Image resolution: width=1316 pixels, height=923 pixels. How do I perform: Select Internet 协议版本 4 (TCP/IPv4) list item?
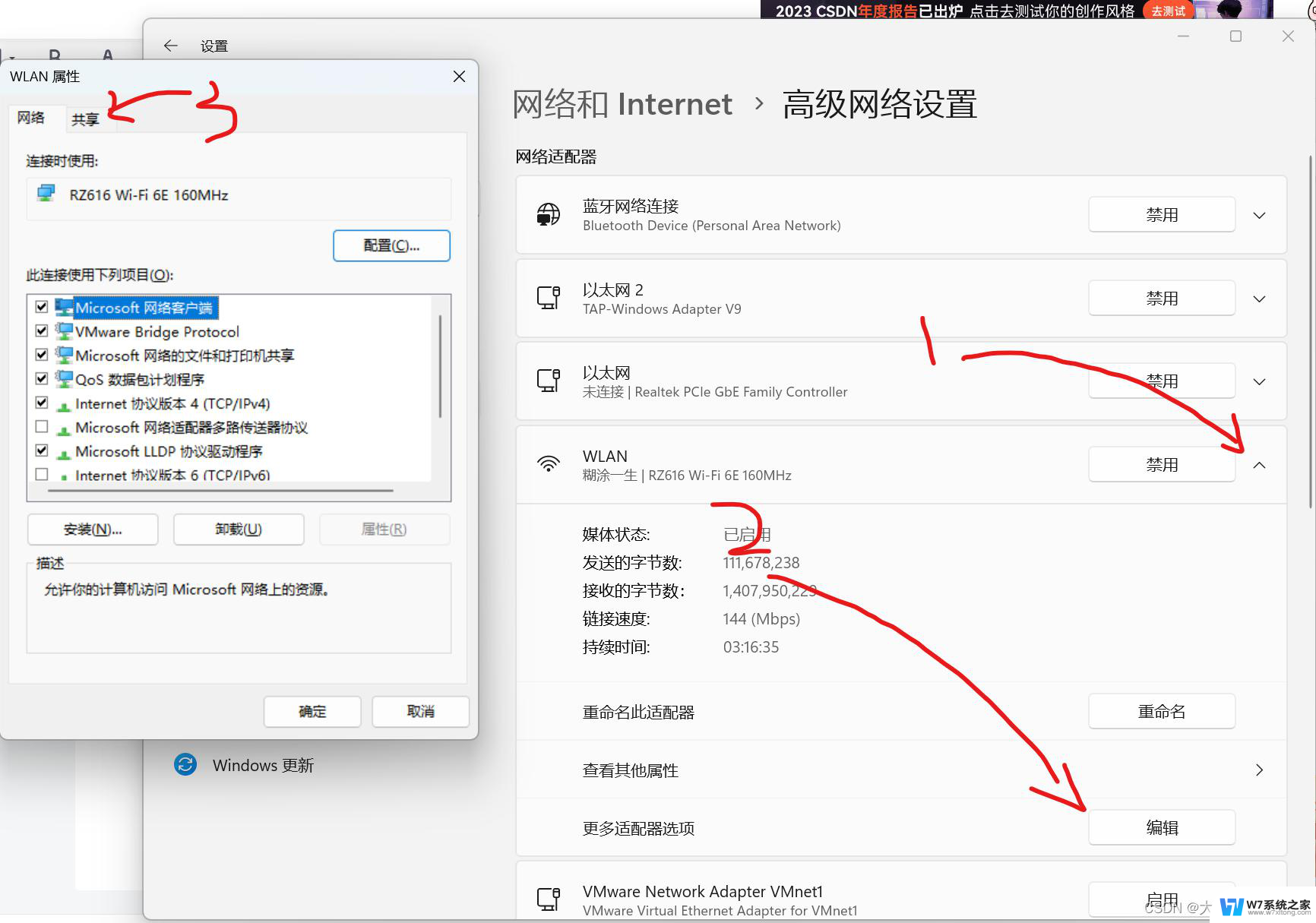point(172,403)
